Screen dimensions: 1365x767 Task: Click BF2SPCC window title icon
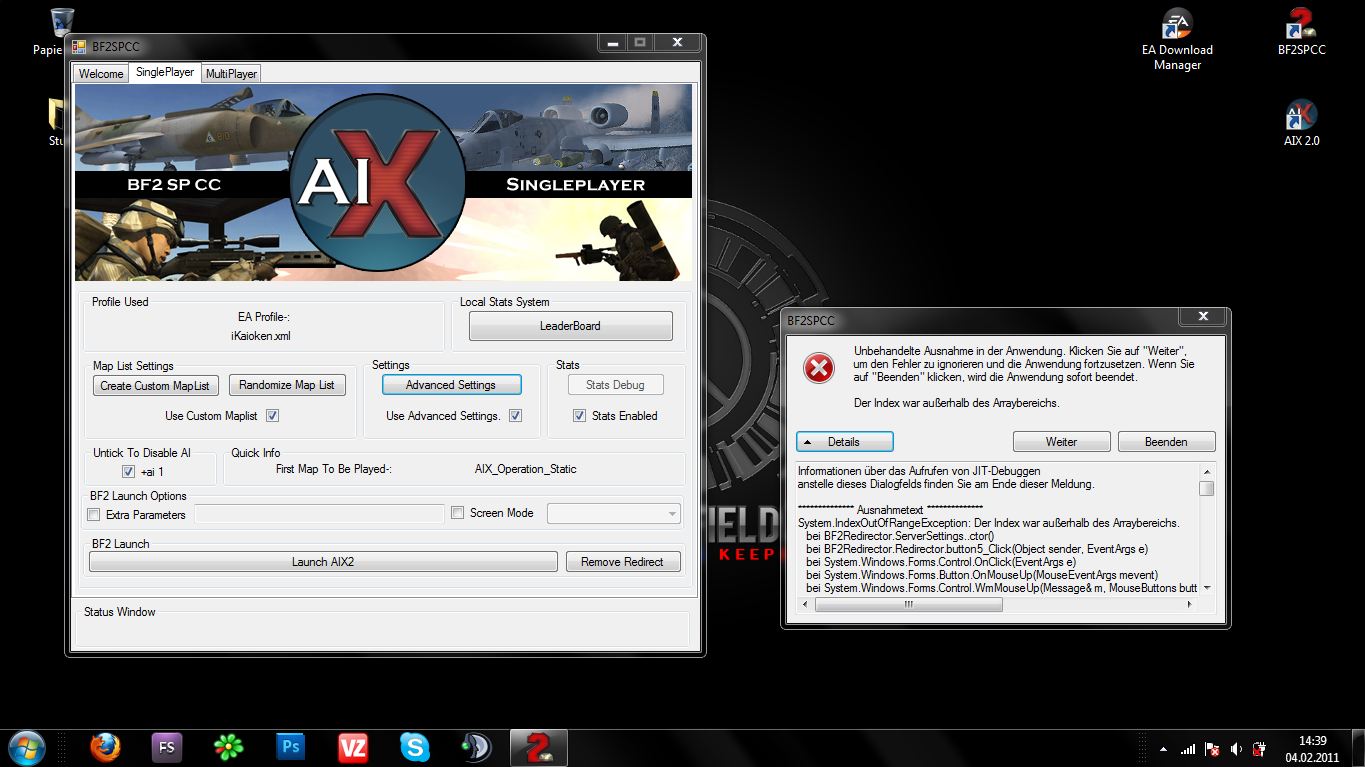click(79, 47)
